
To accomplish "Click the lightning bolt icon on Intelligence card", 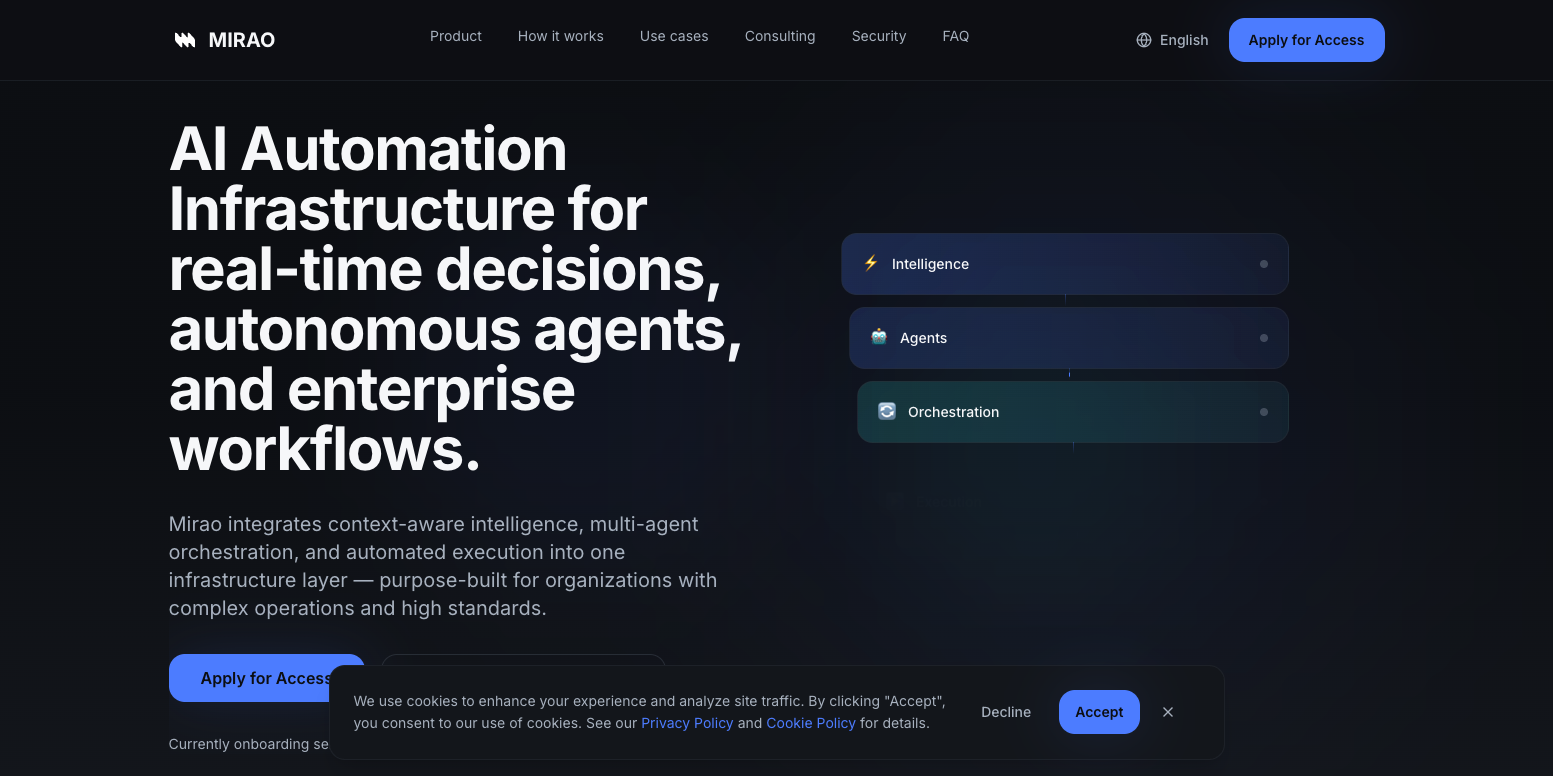I will click(x=871, y=263).
